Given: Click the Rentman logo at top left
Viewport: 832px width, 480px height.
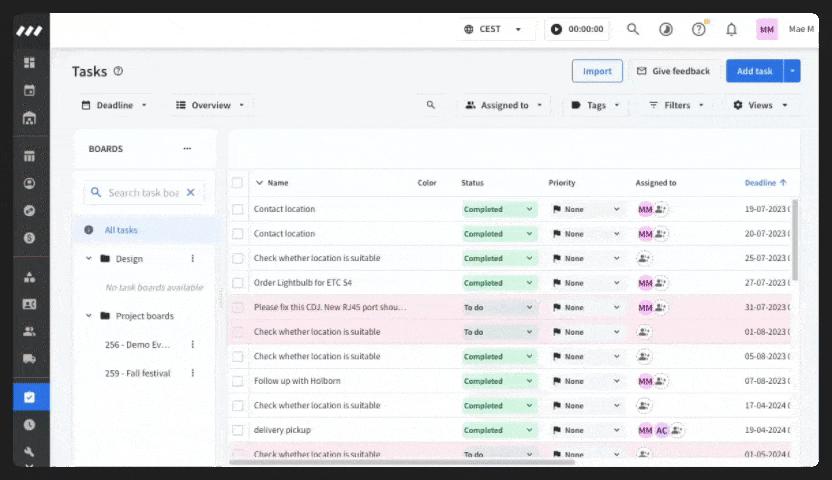Looking at the screenshot, I should pyautogui.click(x=29, y=31).
